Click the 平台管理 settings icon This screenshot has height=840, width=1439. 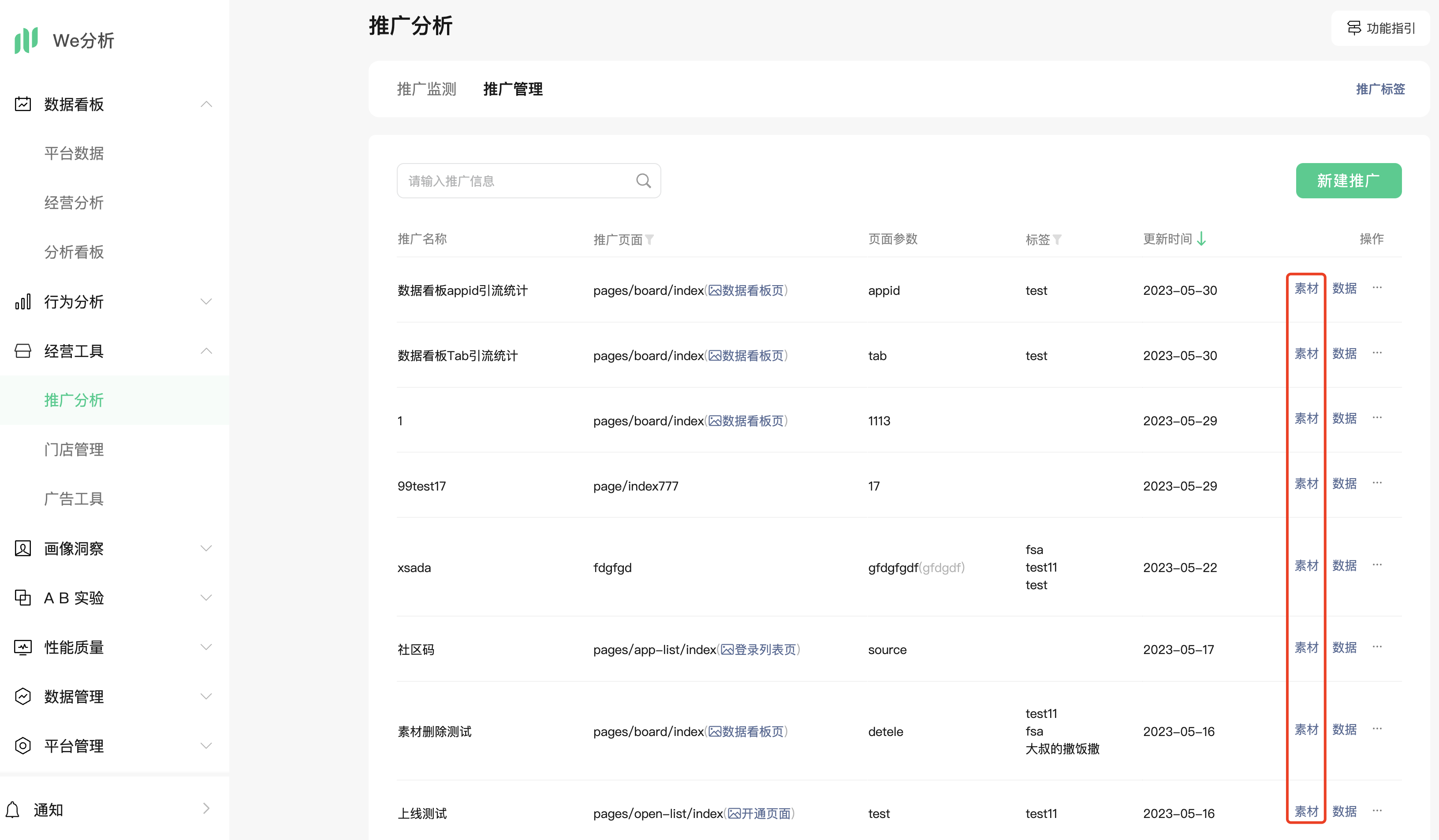tap(23, 746)
